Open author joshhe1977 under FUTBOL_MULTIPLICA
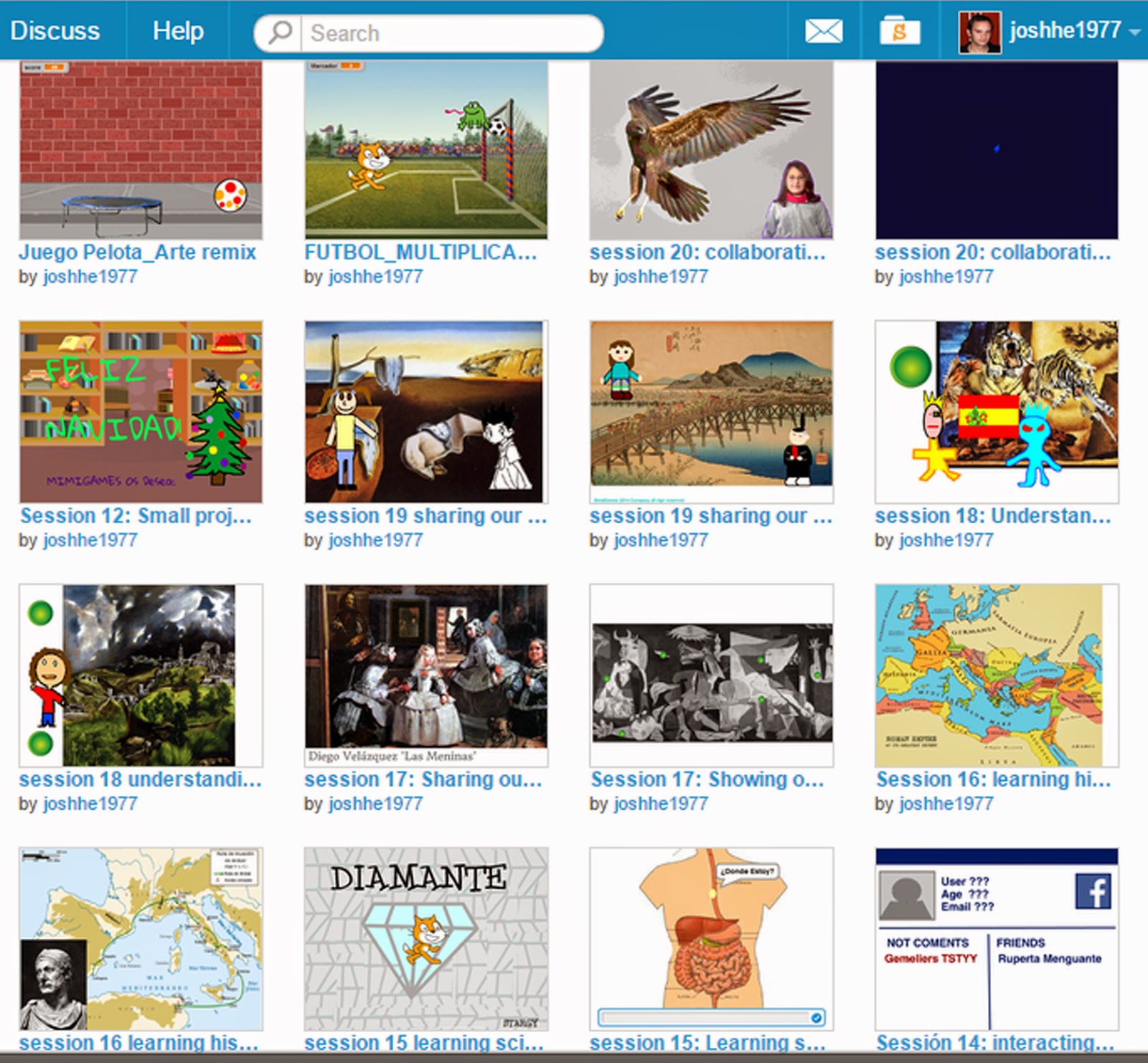The image size is (1148, 1063). [376, 276]
